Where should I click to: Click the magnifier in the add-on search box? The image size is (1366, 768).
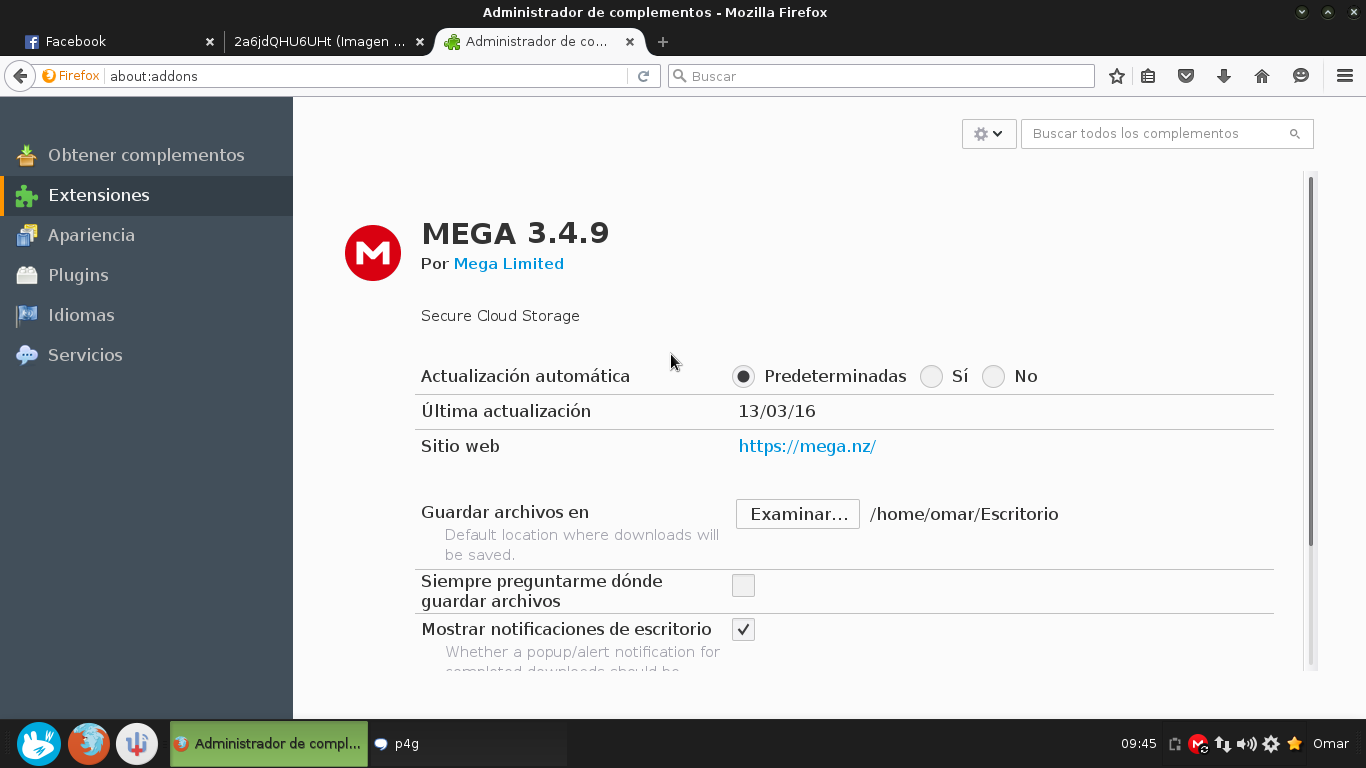click(x=1295, y=134)
